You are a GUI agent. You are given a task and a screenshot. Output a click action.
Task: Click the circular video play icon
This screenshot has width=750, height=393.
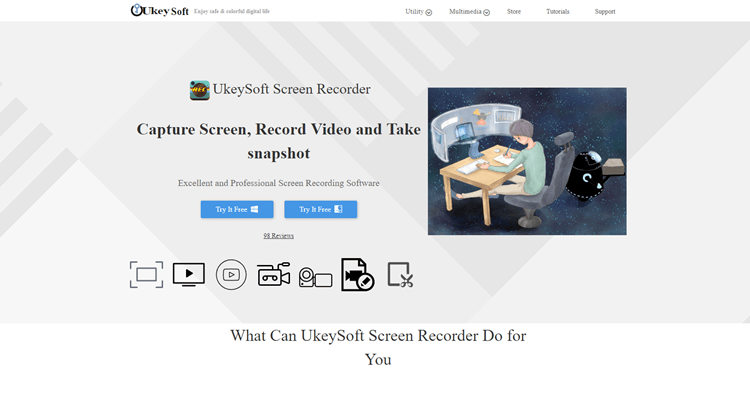coord(231,274)
